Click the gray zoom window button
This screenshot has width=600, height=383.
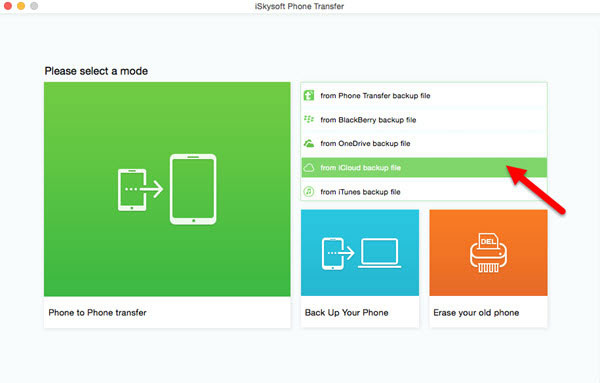pyautogui.click(x=34, y=6)
